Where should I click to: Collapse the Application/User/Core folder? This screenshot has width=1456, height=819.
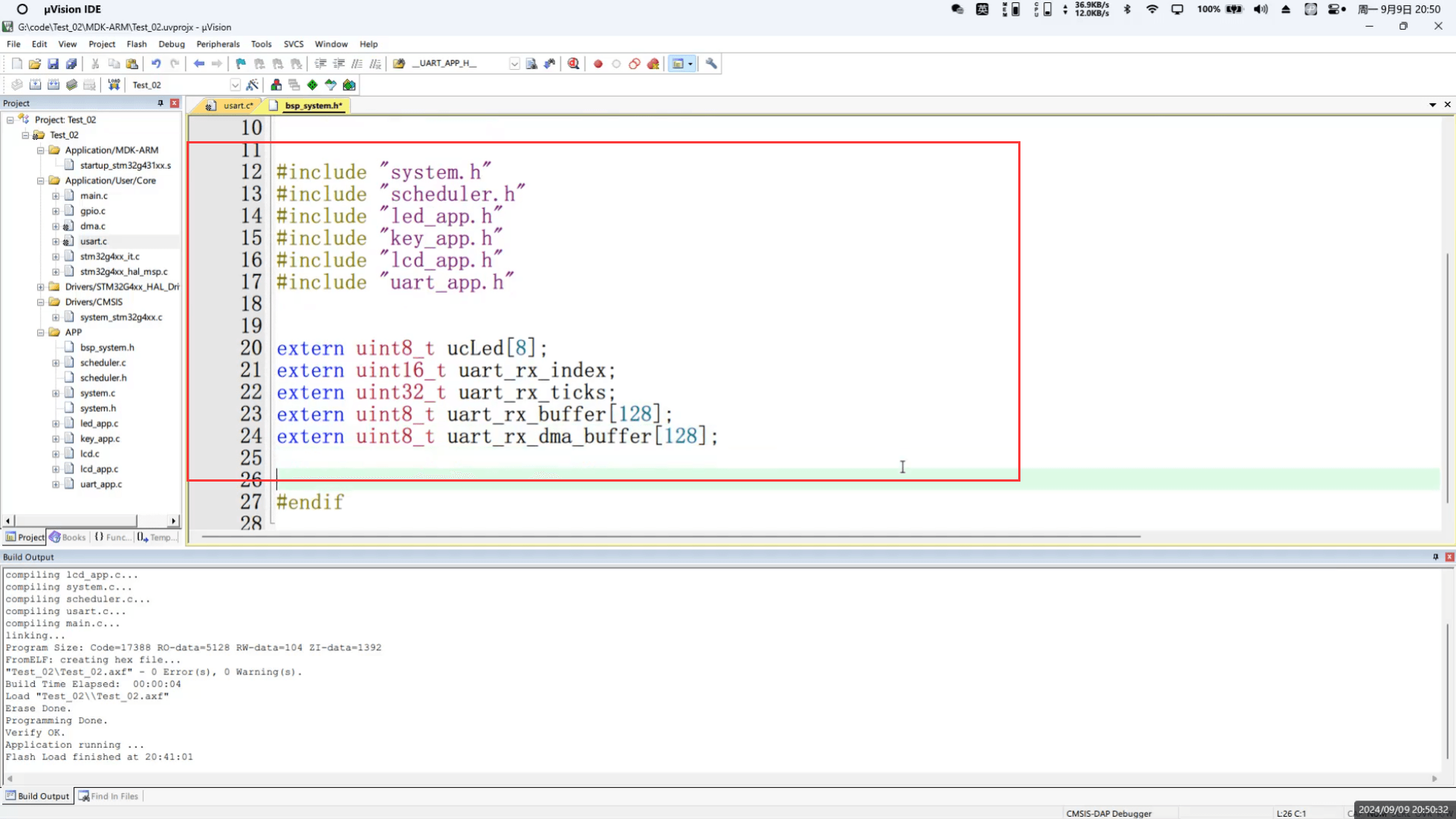point(41,181)
